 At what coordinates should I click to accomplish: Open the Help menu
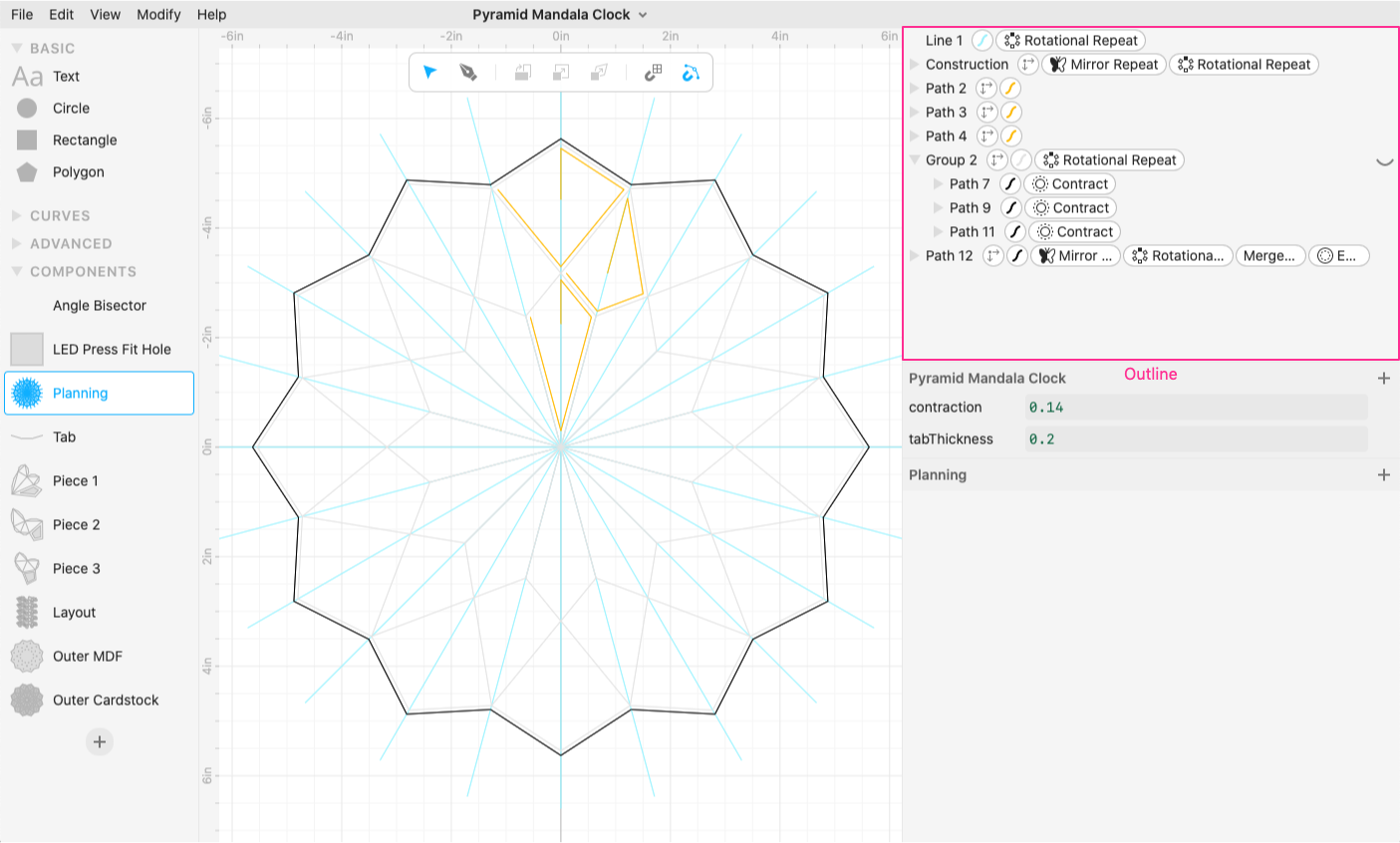pos(211,14)
